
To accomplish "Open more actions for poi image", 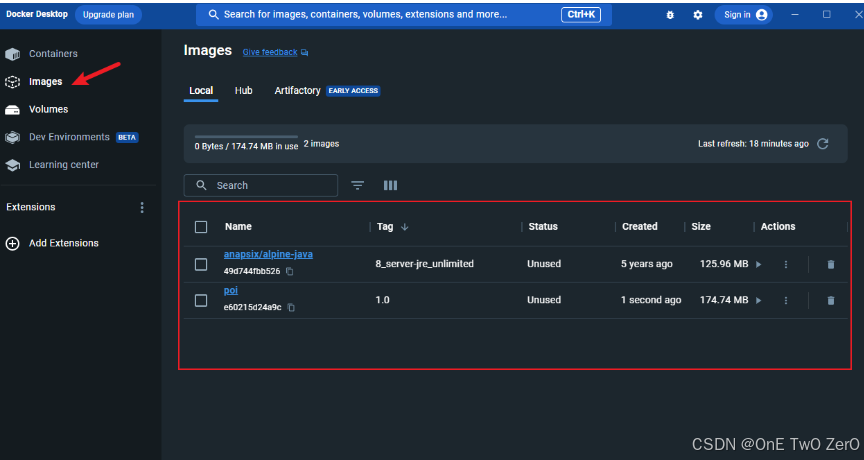I will [x=786, y=300].
